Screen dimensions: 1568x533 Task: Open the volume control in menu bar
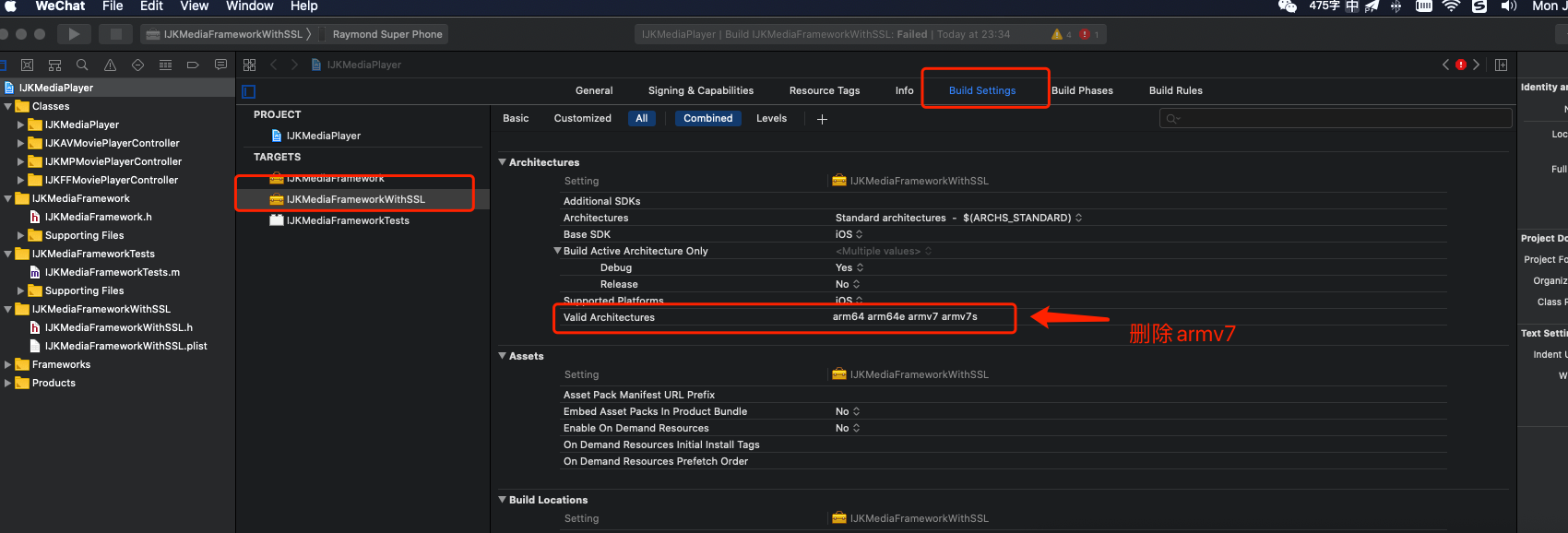(x=1509, y=6)
